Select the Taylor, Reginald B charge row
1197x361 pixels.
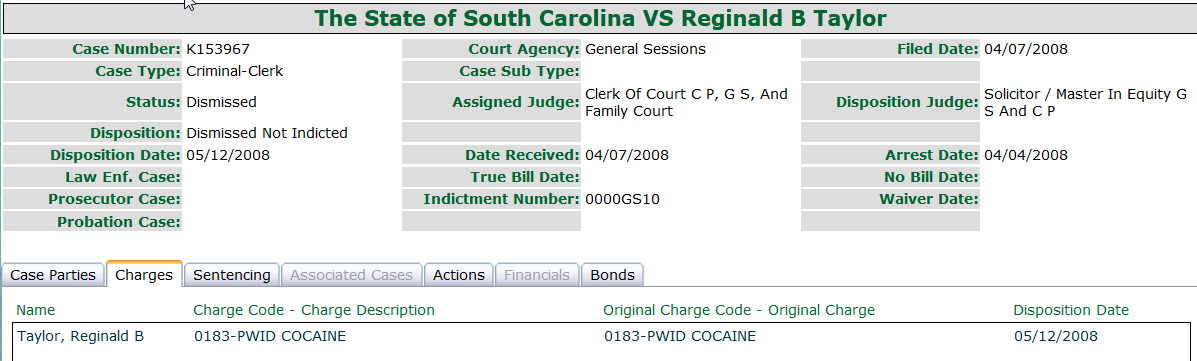point(602,337)
